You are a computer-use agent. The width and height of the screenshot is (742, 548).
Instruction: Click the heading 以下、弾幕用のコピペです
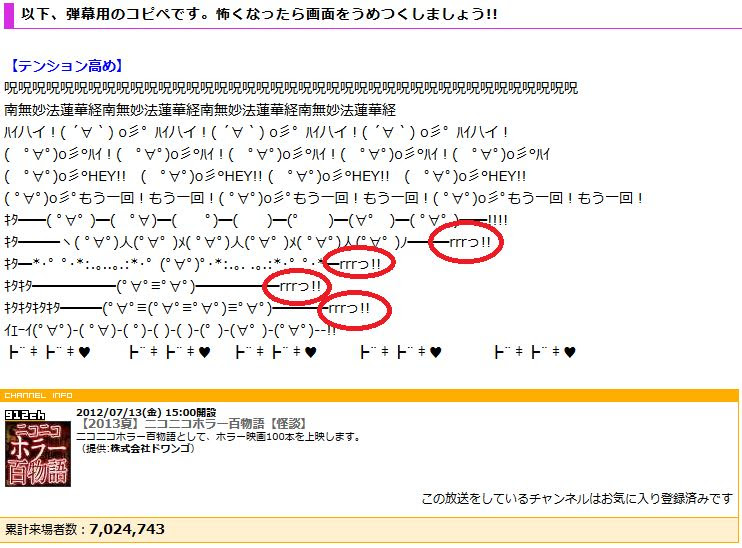pyautogui.click(x=259, y=14)
